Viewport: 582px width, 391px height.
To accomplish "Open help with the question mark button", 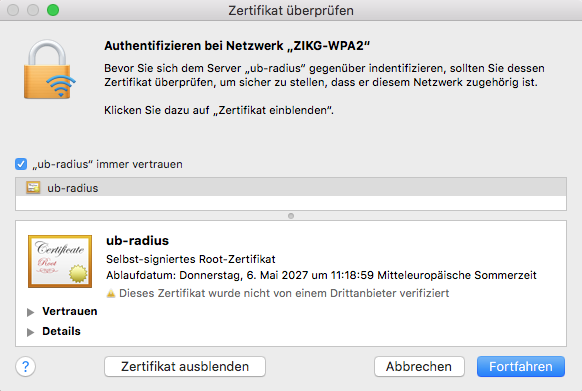I will [26, 366].
